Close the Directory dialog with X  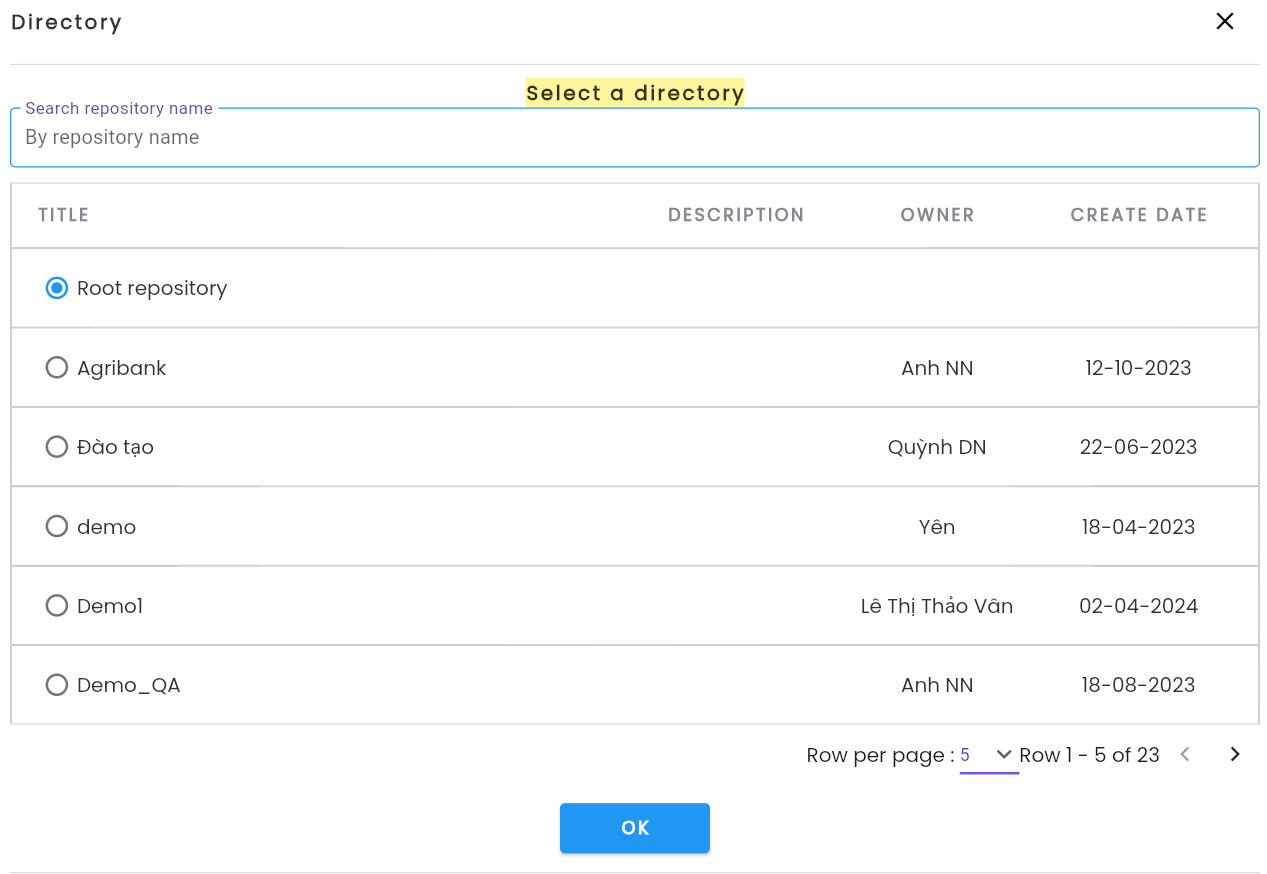point(1224,21)
